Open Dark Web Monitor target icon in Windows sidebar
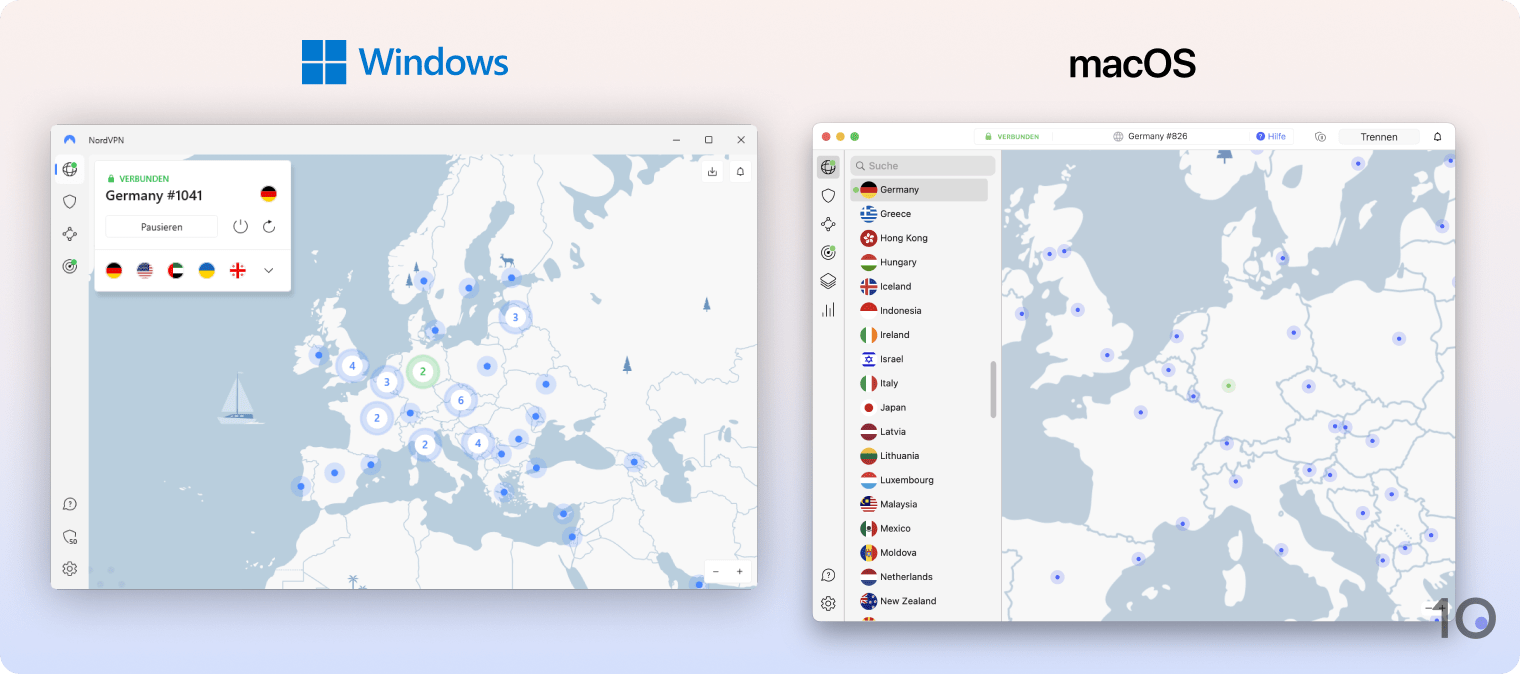Image resolution: width=1520 pixels, height=674 pixels. [69, 266]
